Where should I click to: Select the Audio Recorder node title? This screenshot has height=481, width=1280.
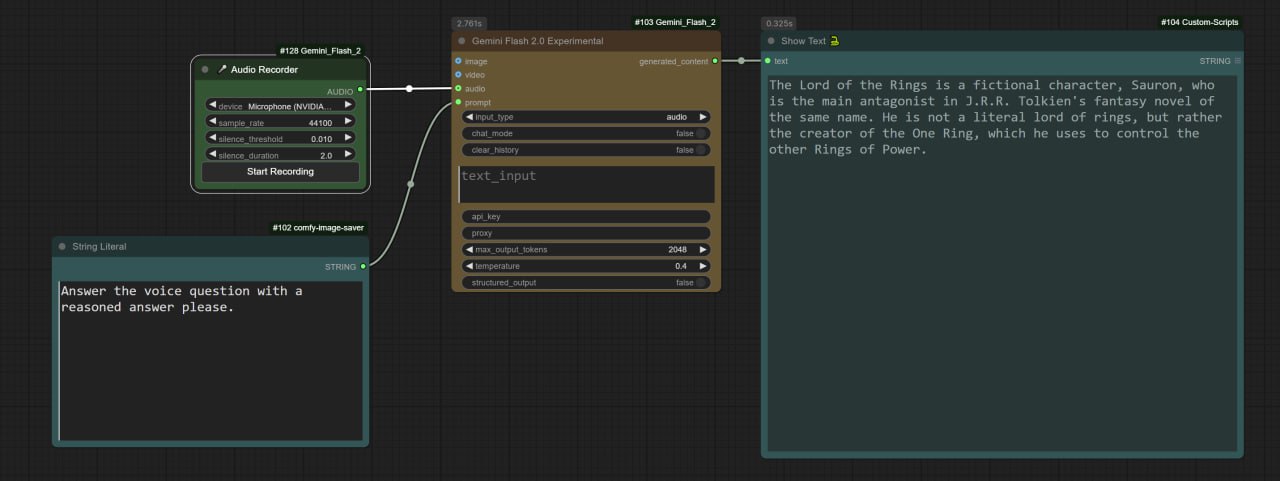pos(264,70)
